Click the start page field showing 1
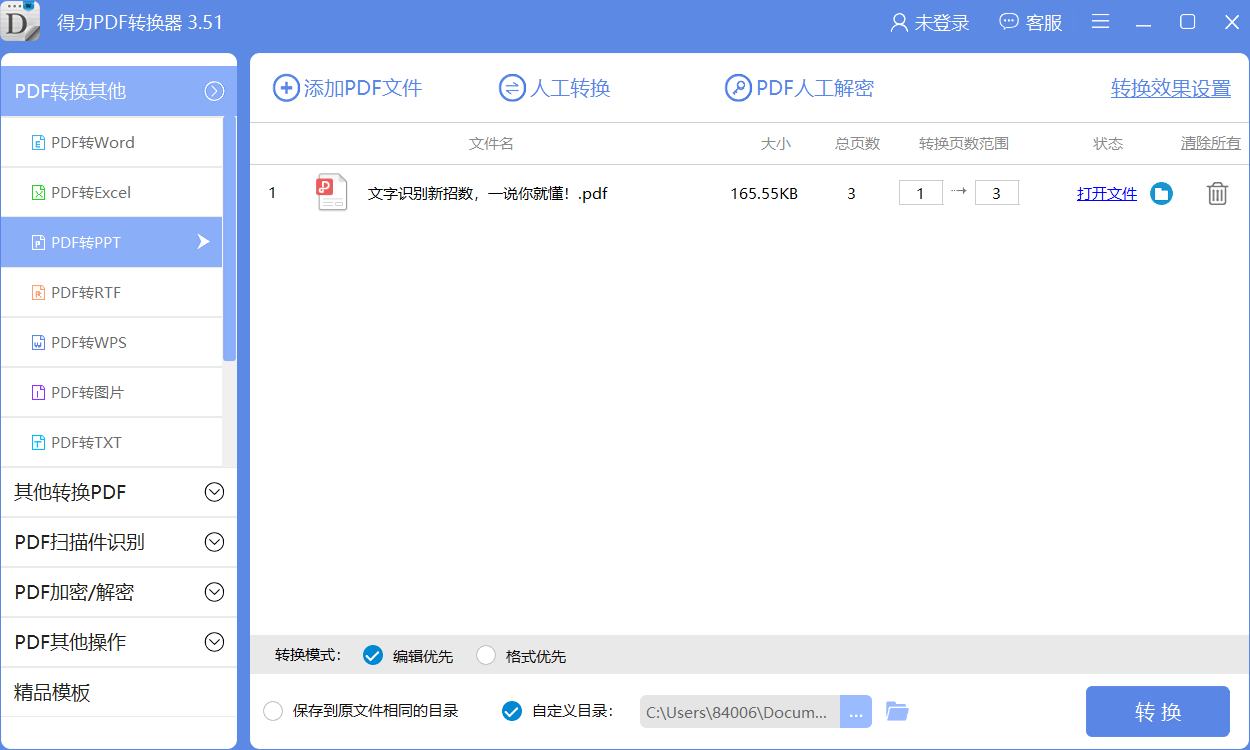Screen dimensions: 1250x750 tap(921, 193)
